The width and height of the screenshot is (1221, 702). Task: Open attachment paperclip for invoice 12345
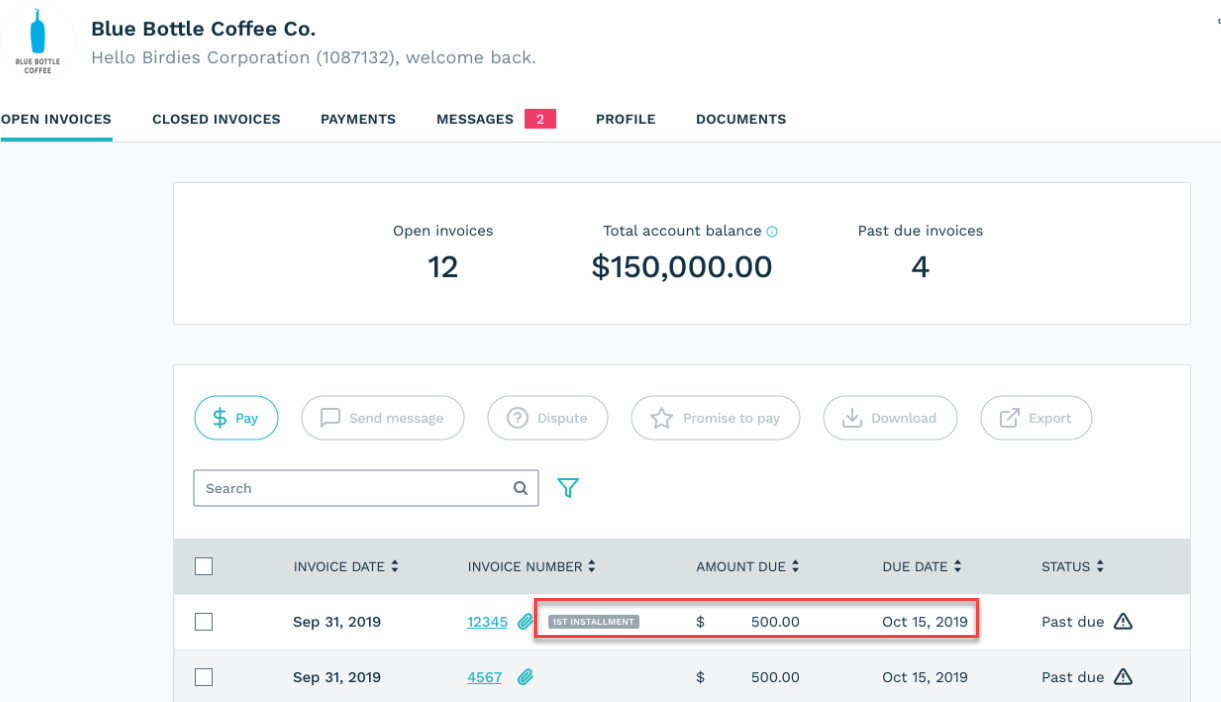[526, 622]
